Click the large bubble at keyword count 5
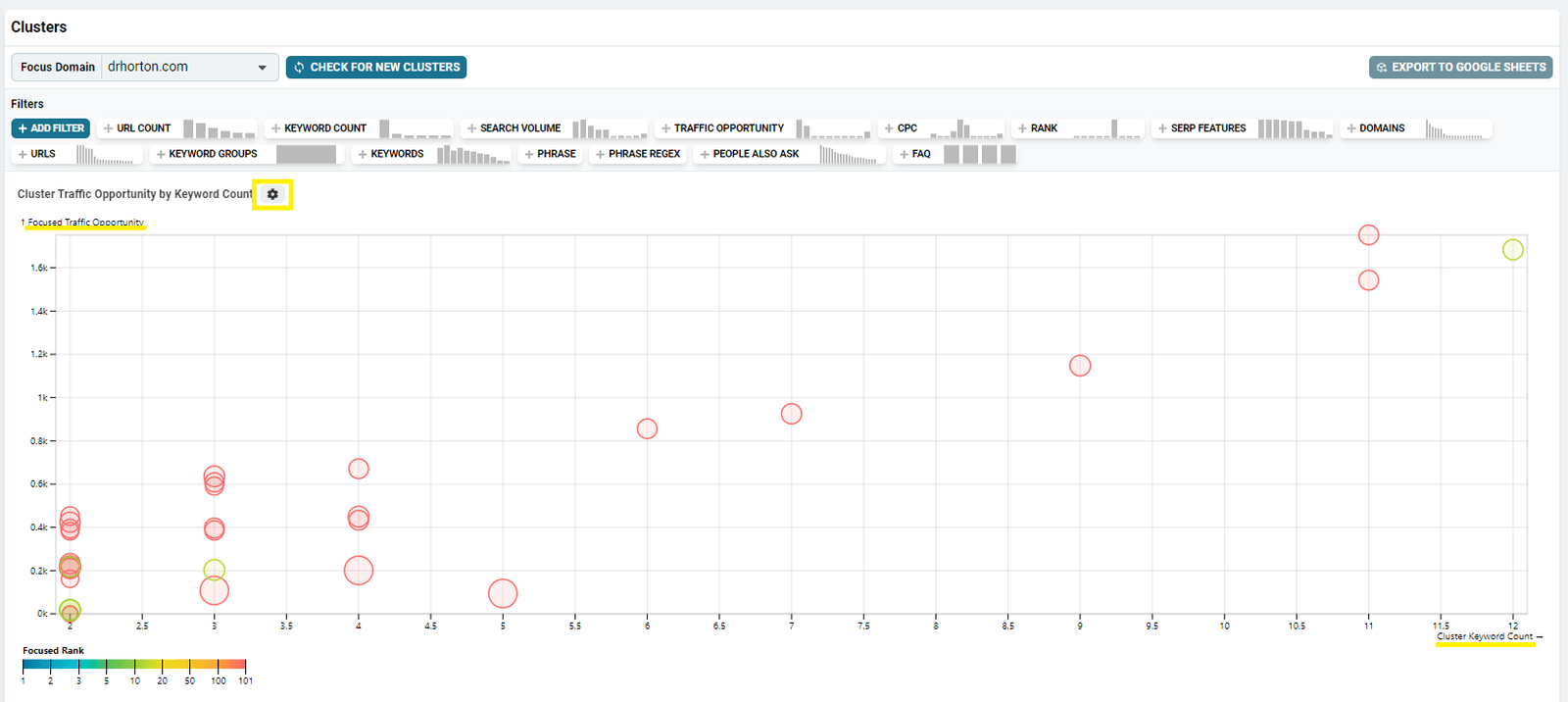 pyautogui.click(x=503, y=593)
